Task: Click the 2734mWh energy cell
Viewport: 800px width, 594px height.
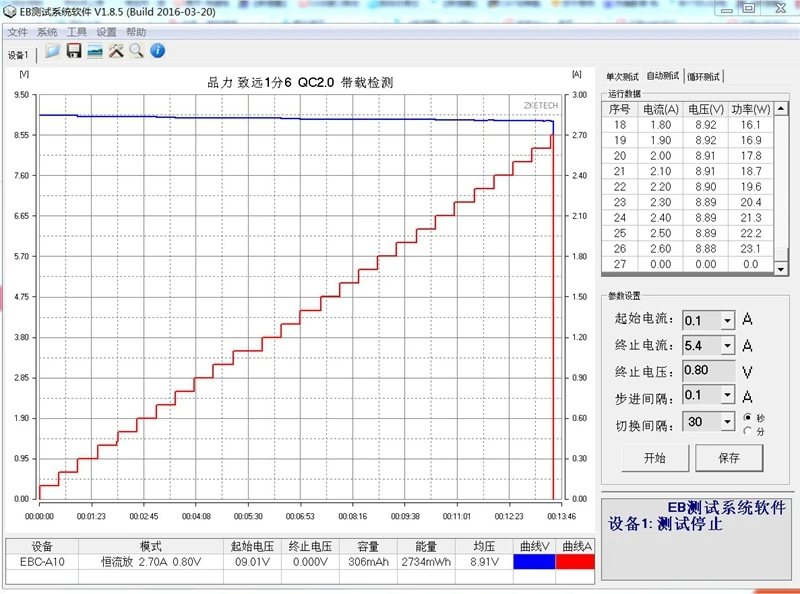Action: coord(426,562)
